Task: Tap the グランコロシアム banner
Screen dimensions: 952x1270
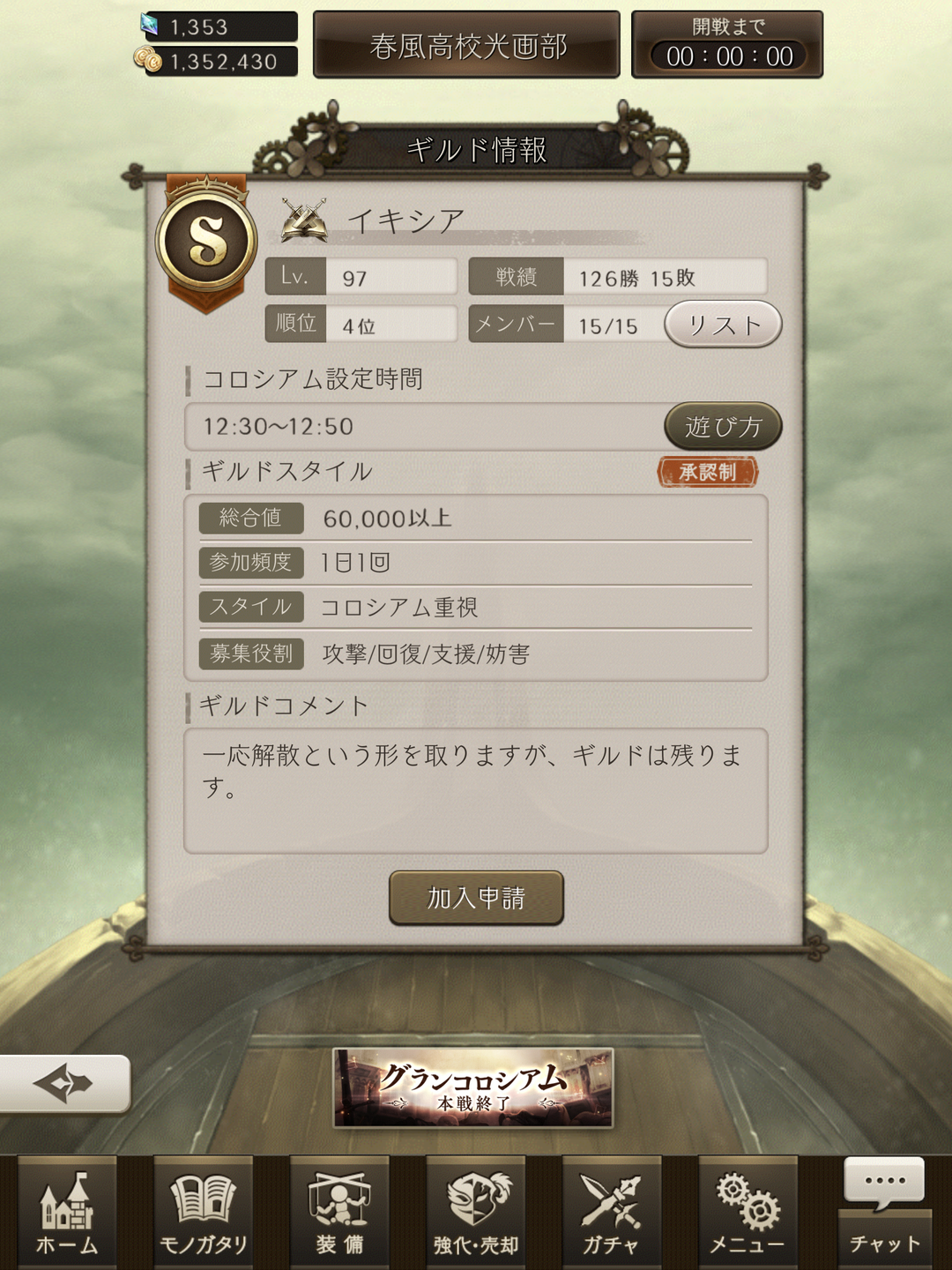Action: 473,1088
